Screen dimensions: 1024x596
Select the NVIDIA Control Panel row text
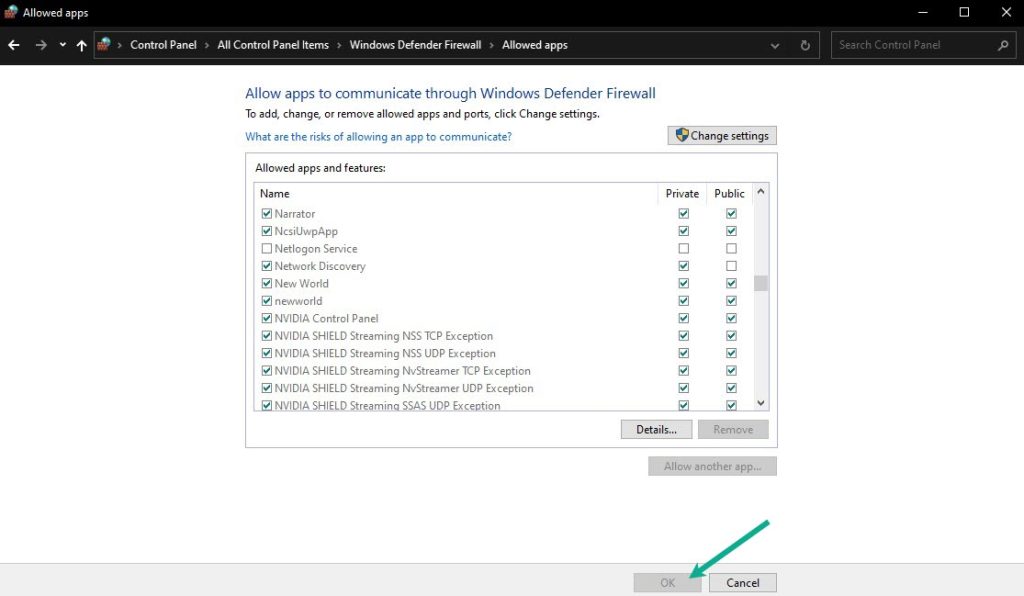click(327, 319)
